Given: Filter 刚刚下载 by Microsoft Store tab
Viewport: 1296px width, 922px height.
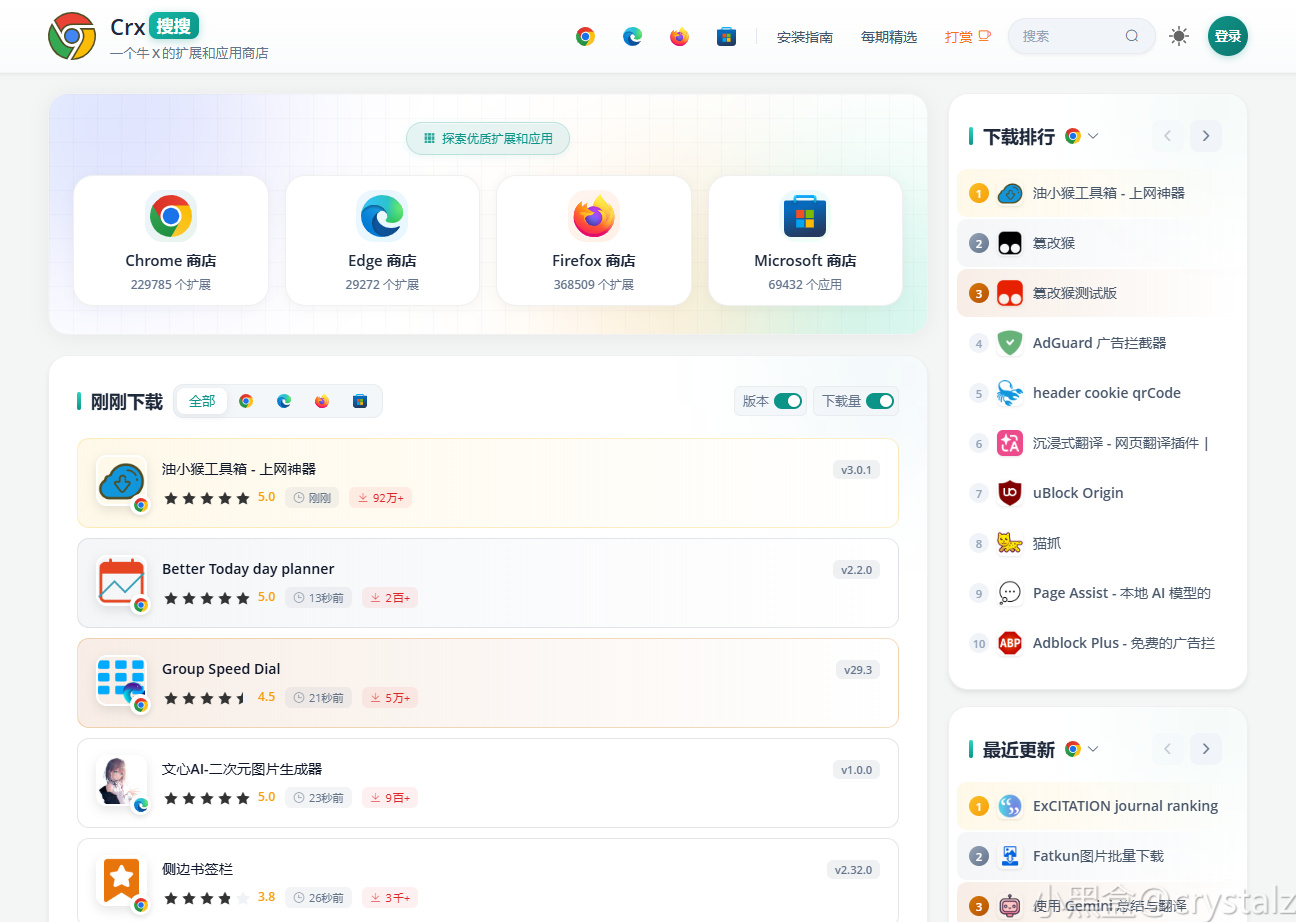Looking at the screenshot, I should click(360, 401).
